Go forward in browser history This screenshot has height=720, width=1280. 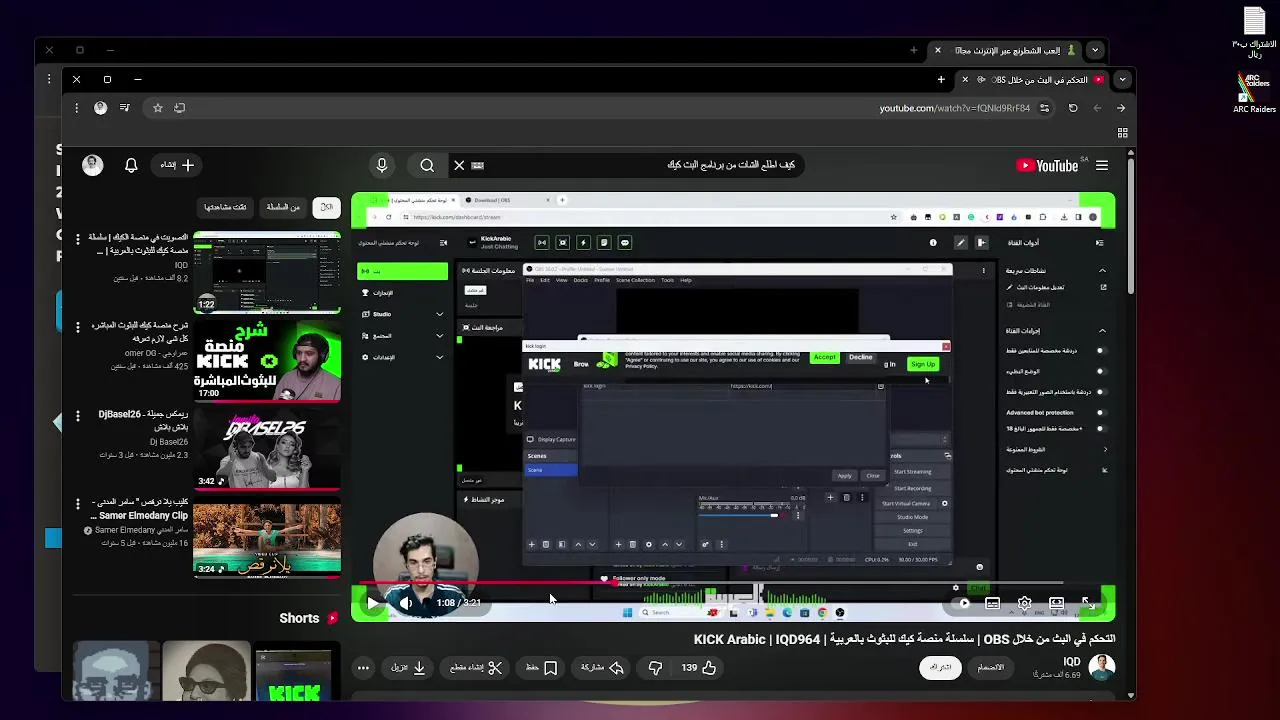1097,108
